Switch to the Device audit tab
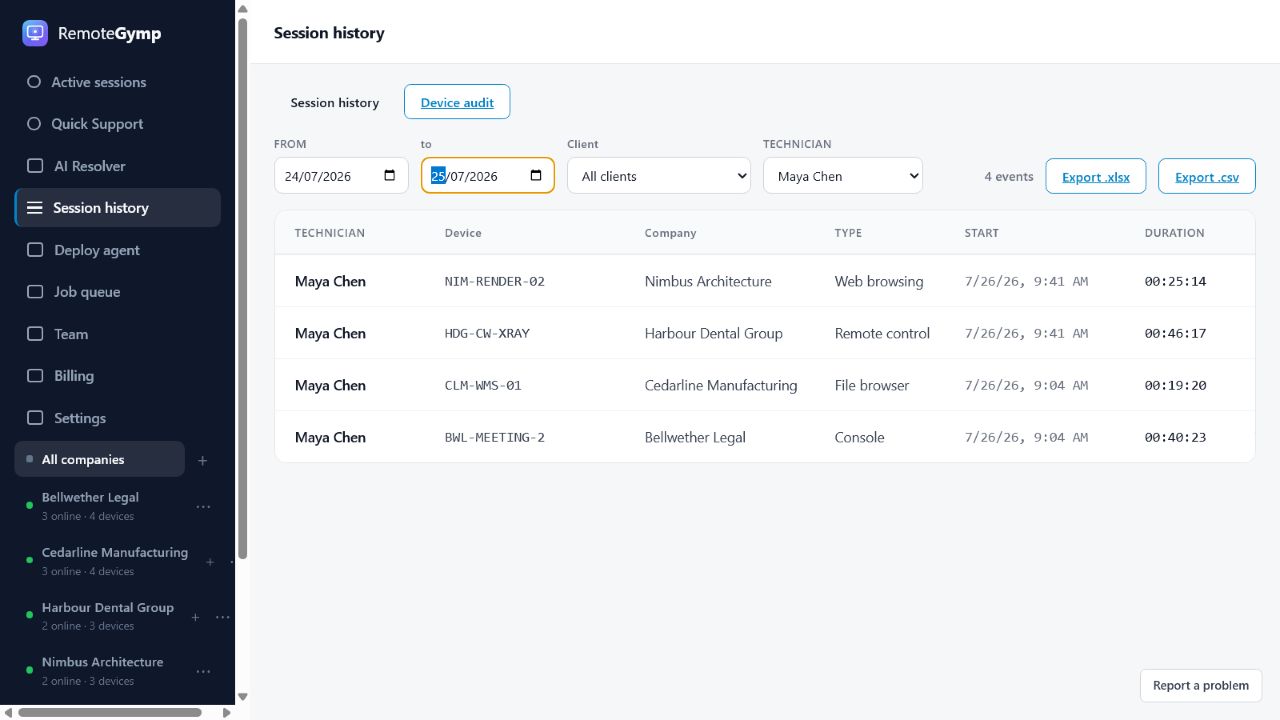 [457, 102]
